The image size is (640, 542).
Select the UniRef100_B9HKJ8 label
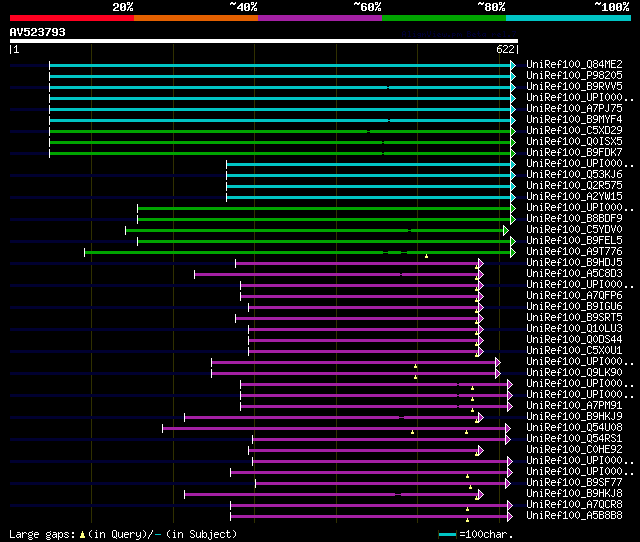(574, 494)
